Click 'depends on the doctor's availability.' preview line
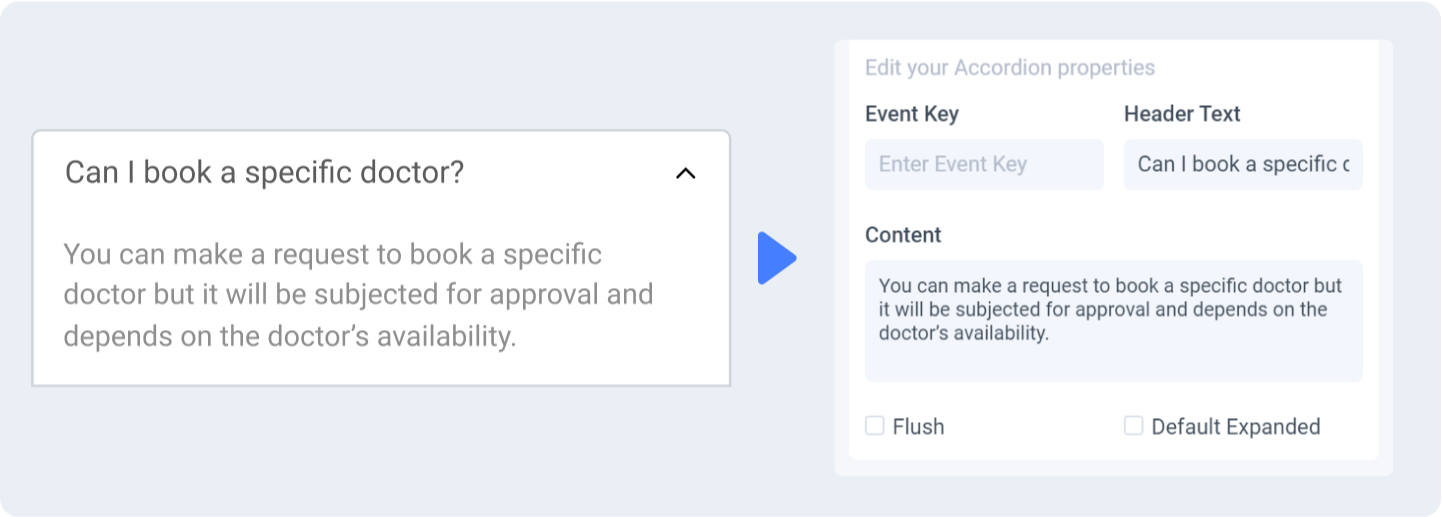Viewport: 1442px width, 517px height. point(290,336)
